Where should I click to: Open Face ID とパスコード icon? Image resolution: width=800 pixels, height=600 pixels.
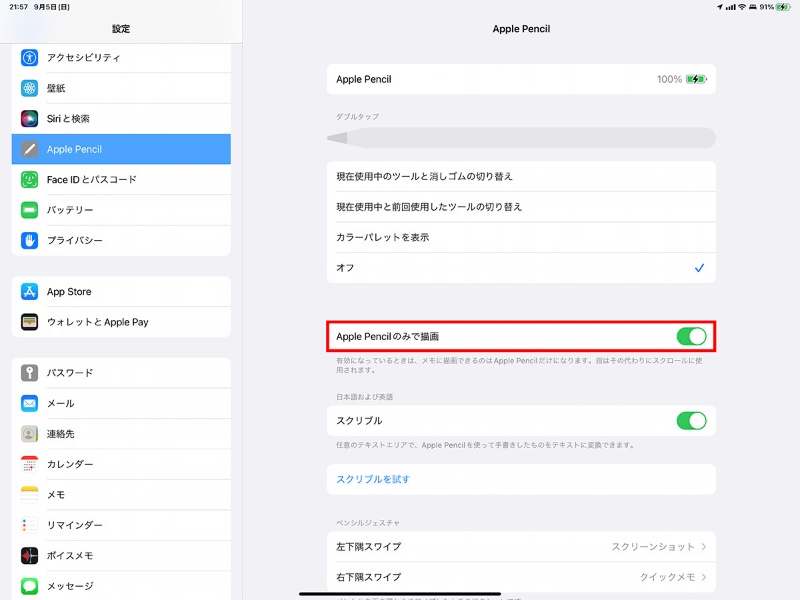[x=30, y=180]
